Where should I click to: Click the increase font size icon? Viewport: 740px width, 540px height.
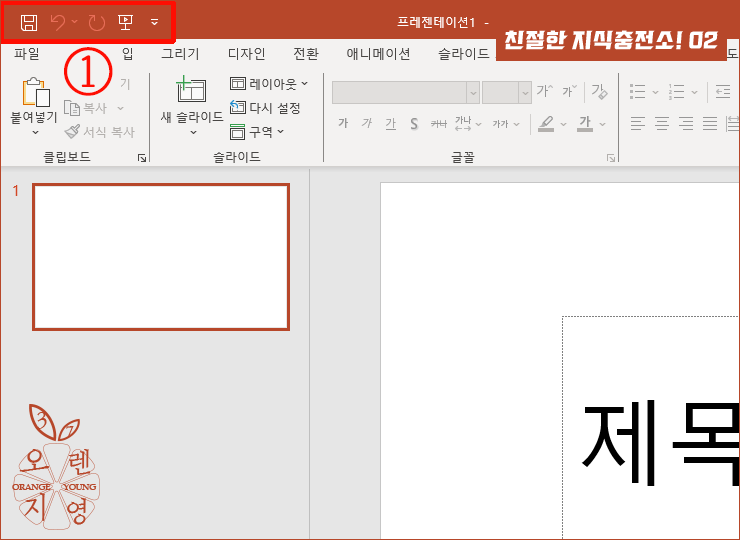[x=545, y=91]
